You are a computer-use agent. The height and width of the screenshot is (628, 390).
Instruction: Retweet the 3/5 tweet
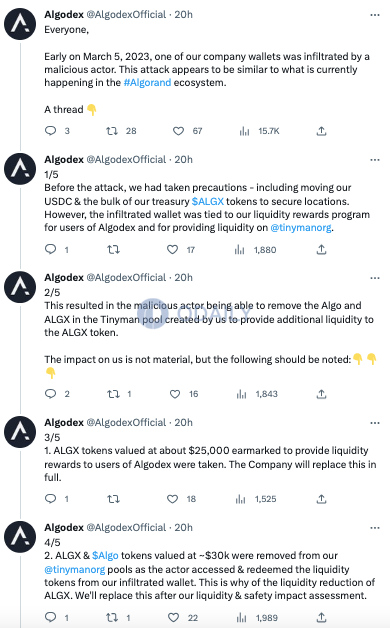113,499
